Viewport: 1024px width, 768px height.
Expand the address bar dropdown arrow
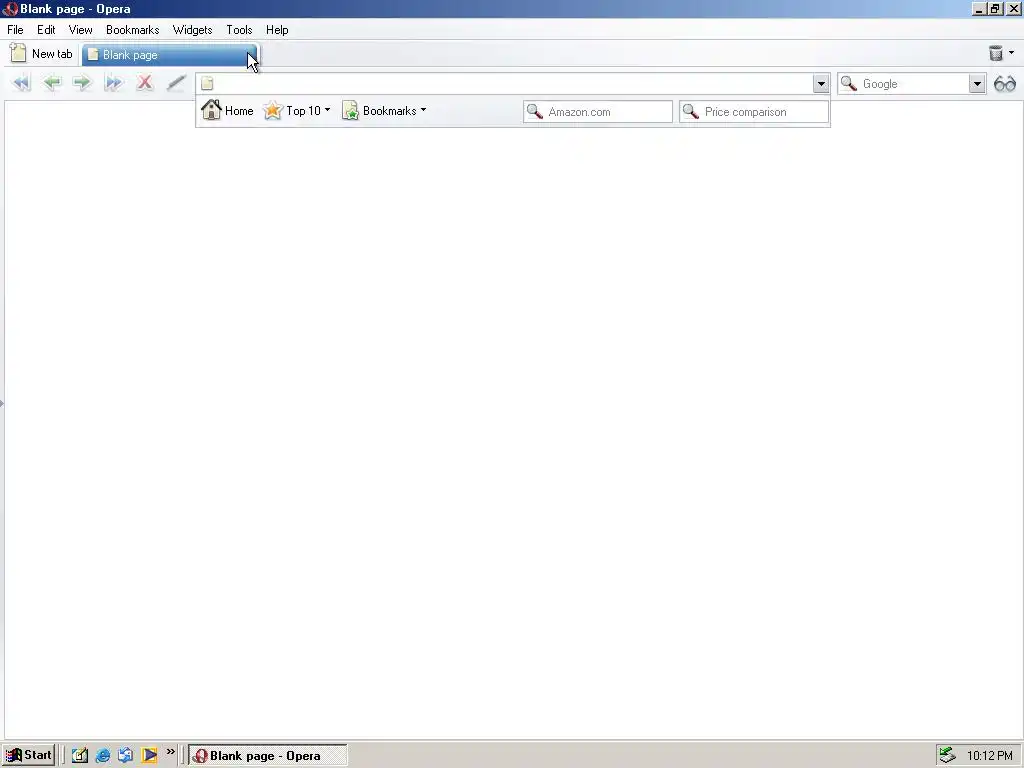click(x=821, y=84)
